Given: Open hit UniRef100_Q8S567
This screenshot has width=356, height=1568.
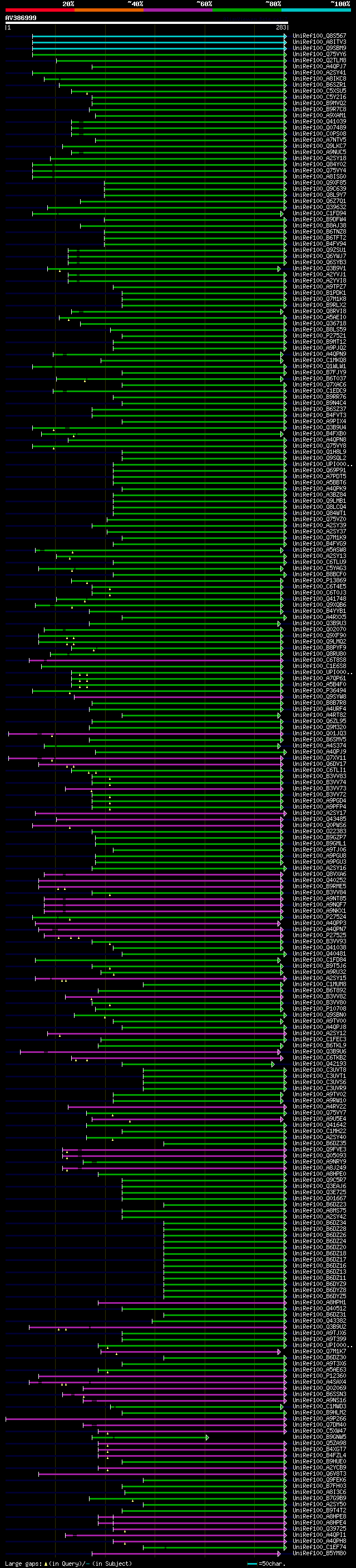Looking at the screenshot, I should click(319, 36).
